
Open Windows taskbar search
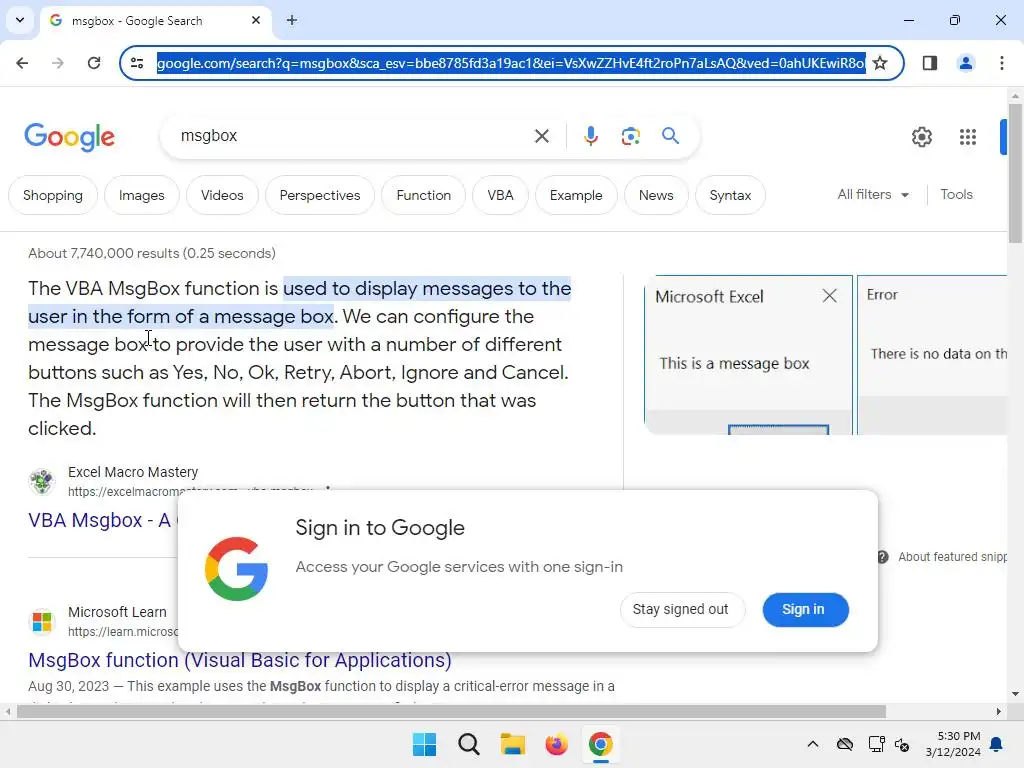[x=469, y=744]
